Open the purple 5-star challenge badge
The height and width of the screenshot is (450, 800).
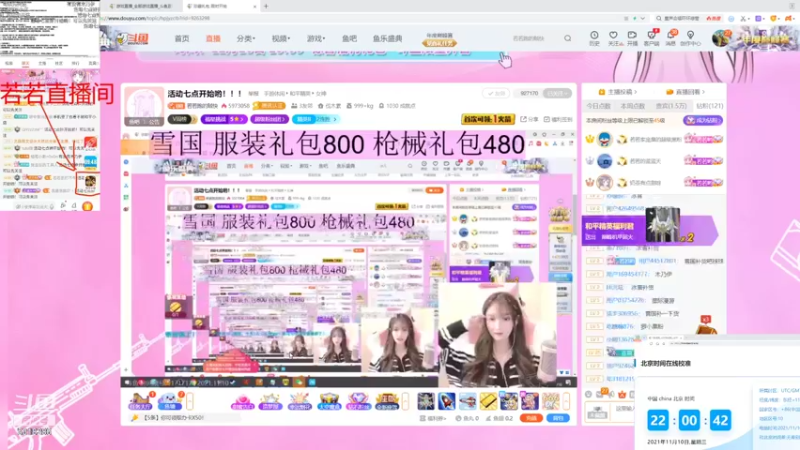click(224, 119)
